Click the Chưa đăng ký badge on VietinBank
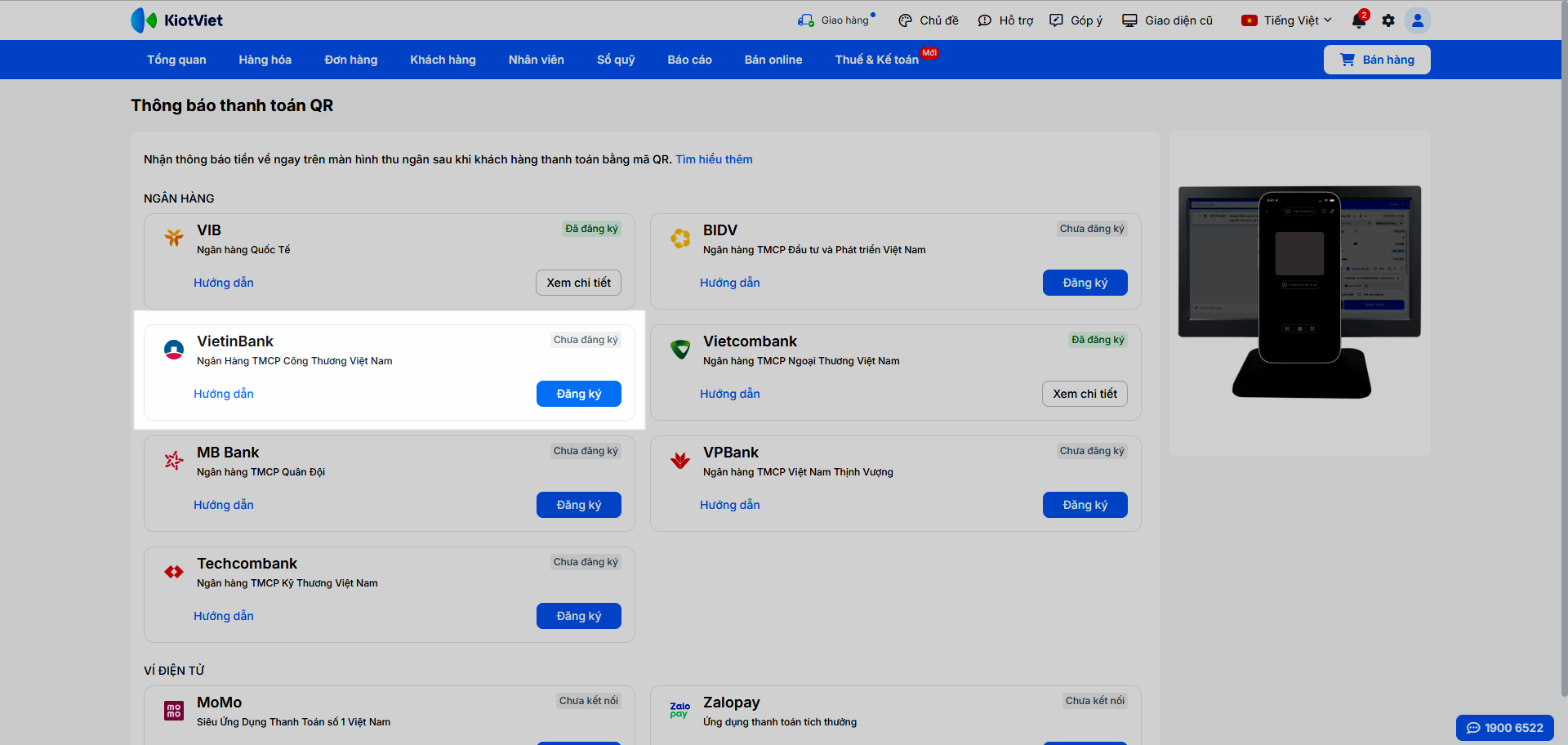The height and width of the screenshot is (745, 1568). point(586,340)
